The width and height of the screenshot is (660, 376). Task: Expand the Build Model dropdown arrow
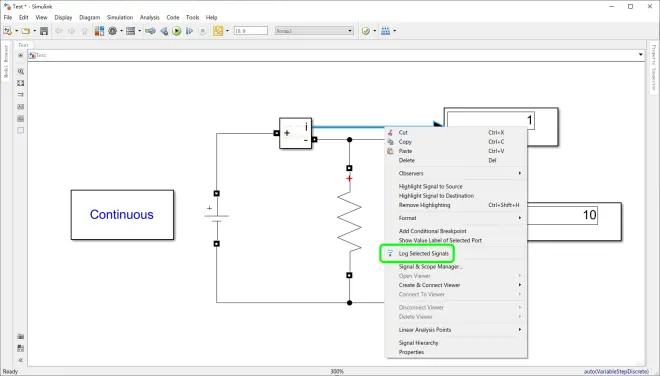[x=394, y=31]
